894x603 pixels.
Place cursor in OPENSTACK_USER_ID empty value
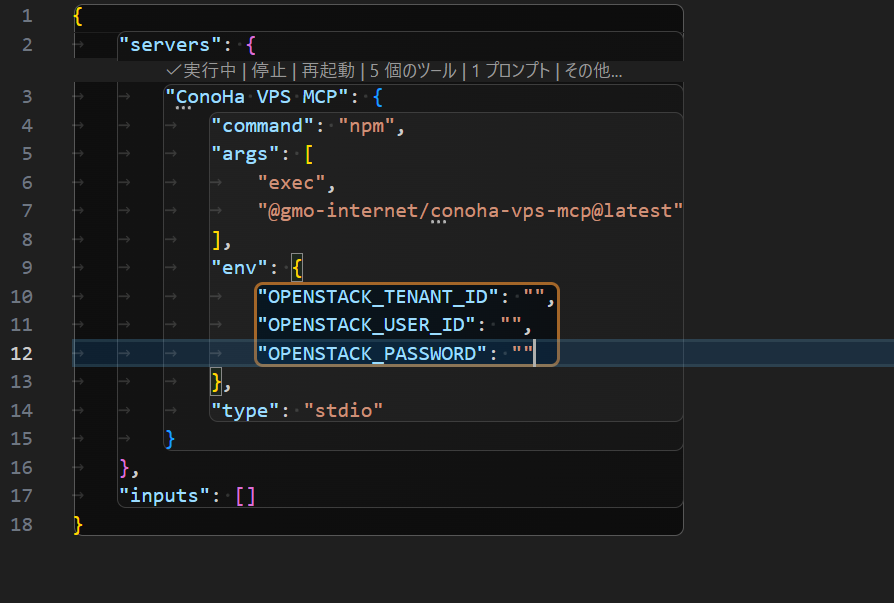pos(511,325)
